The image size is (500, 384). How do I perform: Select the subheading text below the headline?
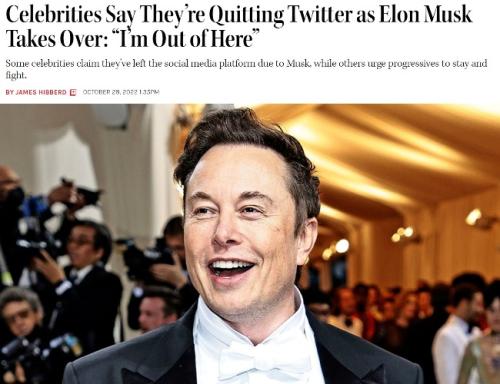pyautogui.click(x=246, y=69)
